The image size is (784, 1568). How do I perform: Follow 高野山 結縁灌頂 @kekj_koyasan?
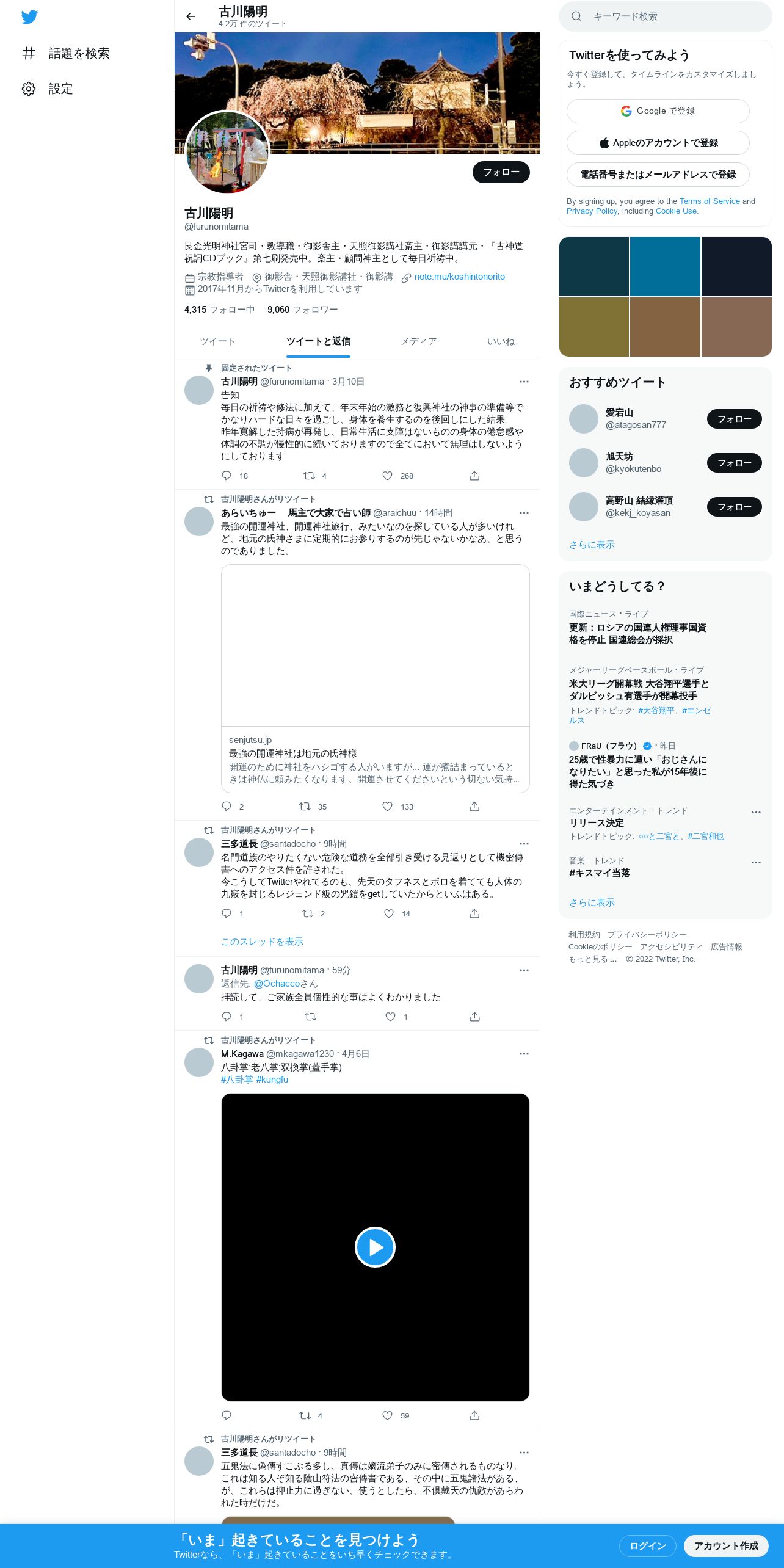735,507
